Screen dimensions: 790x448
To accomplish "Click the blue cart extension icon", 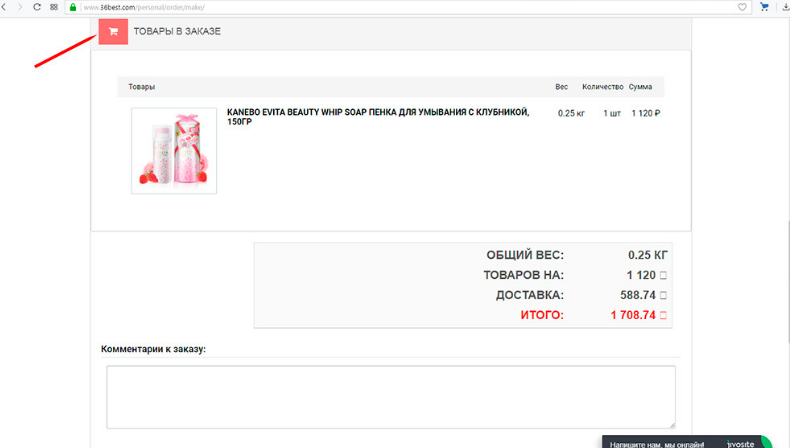I will click(765, 7).
